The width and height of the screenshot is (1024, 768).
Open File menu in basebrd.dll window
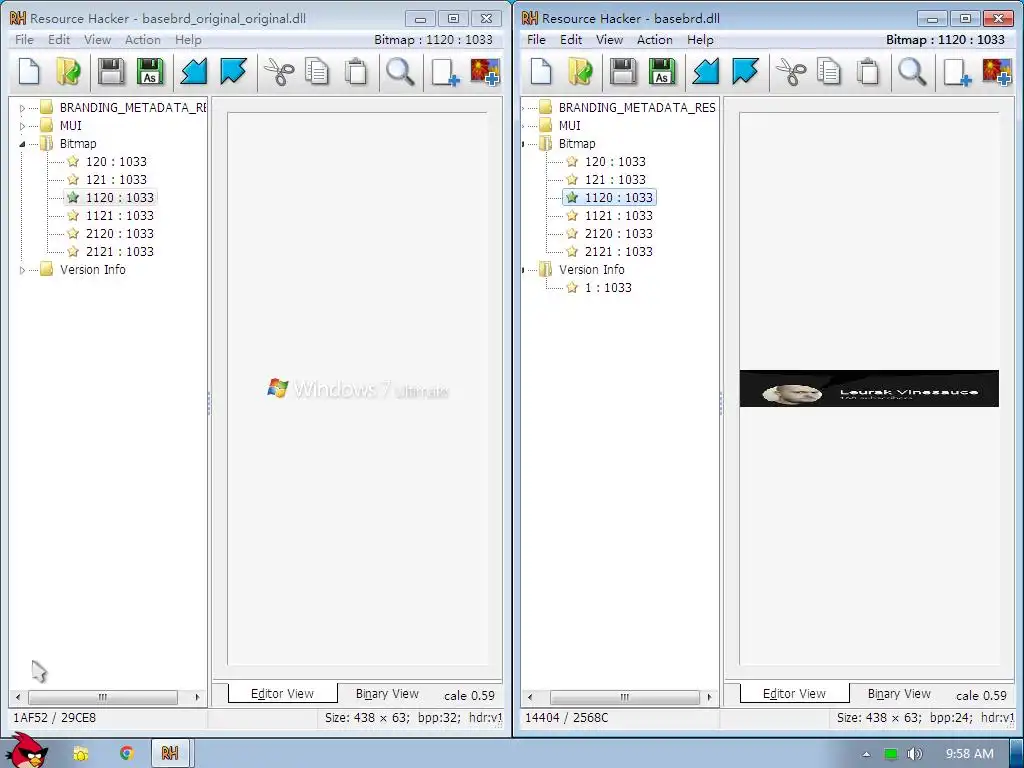tap(536, 40)
